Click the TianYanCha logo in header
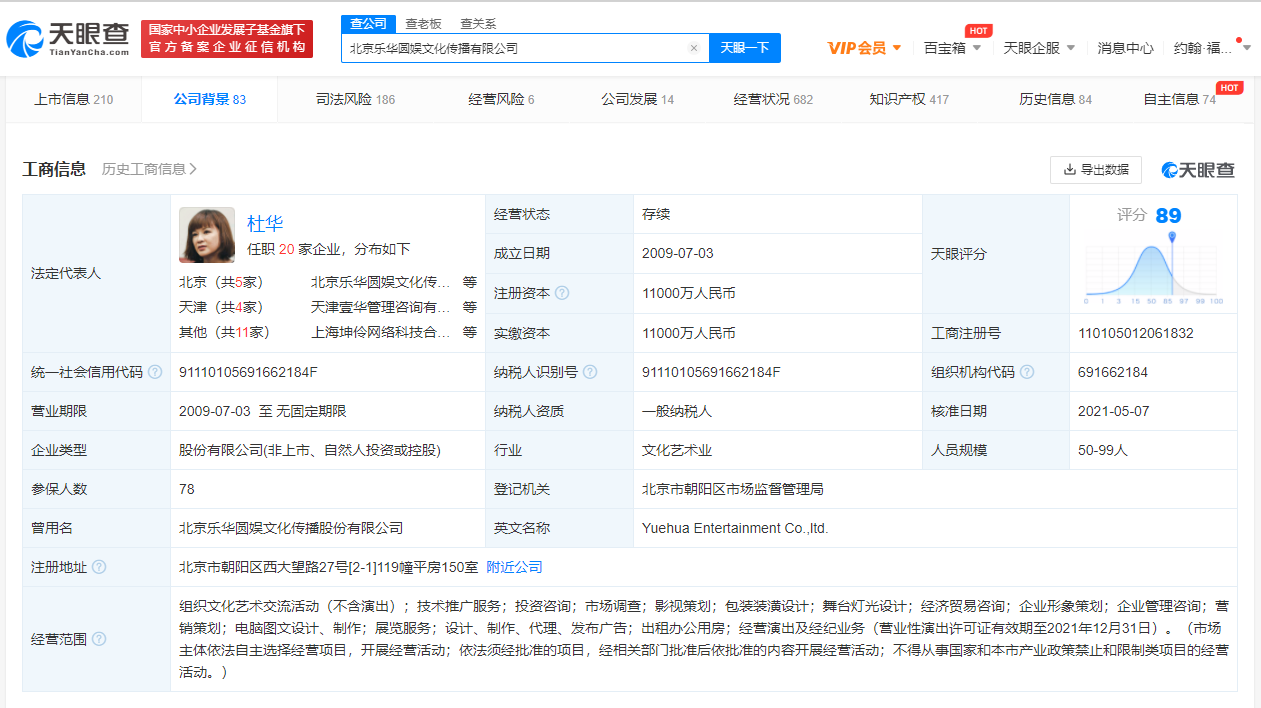 (68, 38)
